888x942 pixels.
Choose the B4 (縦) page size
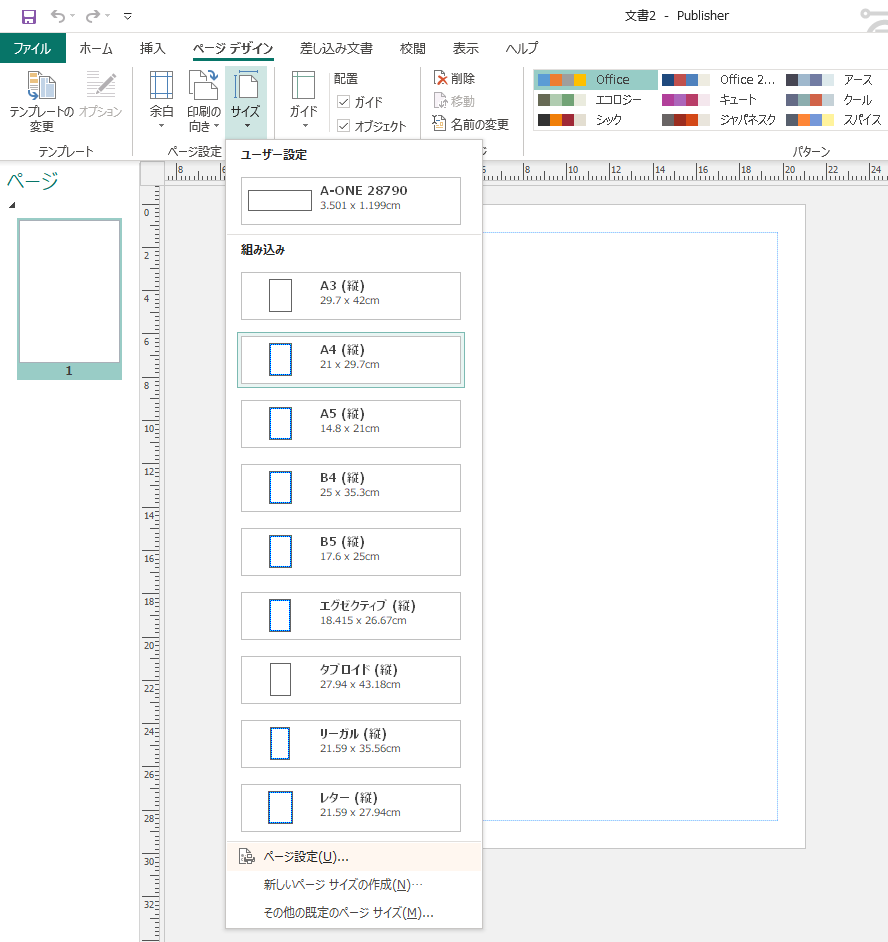coord(351,488)
